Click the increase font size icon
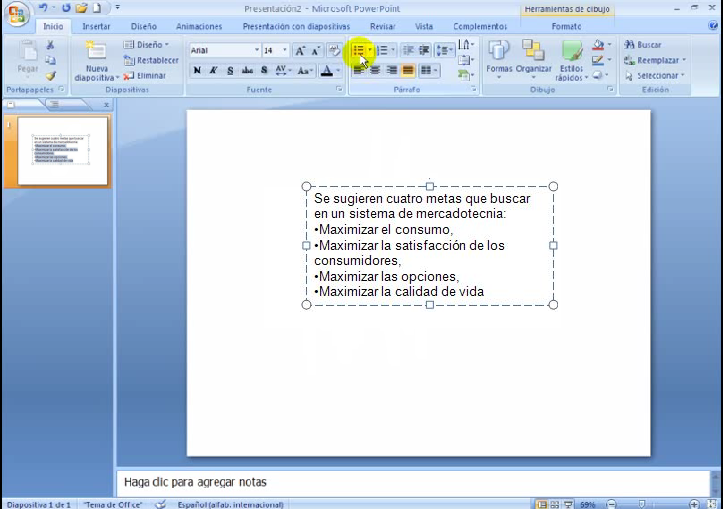Viewport: 723px width, 509px height. point(300,50)
